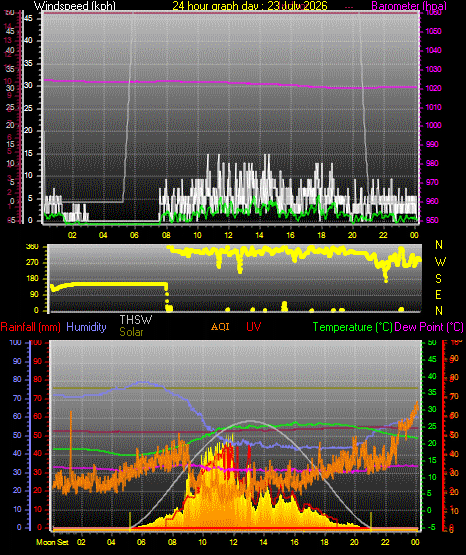Select the Rainfall (mm) legend label
466x555 pixels.
[30, 327]
